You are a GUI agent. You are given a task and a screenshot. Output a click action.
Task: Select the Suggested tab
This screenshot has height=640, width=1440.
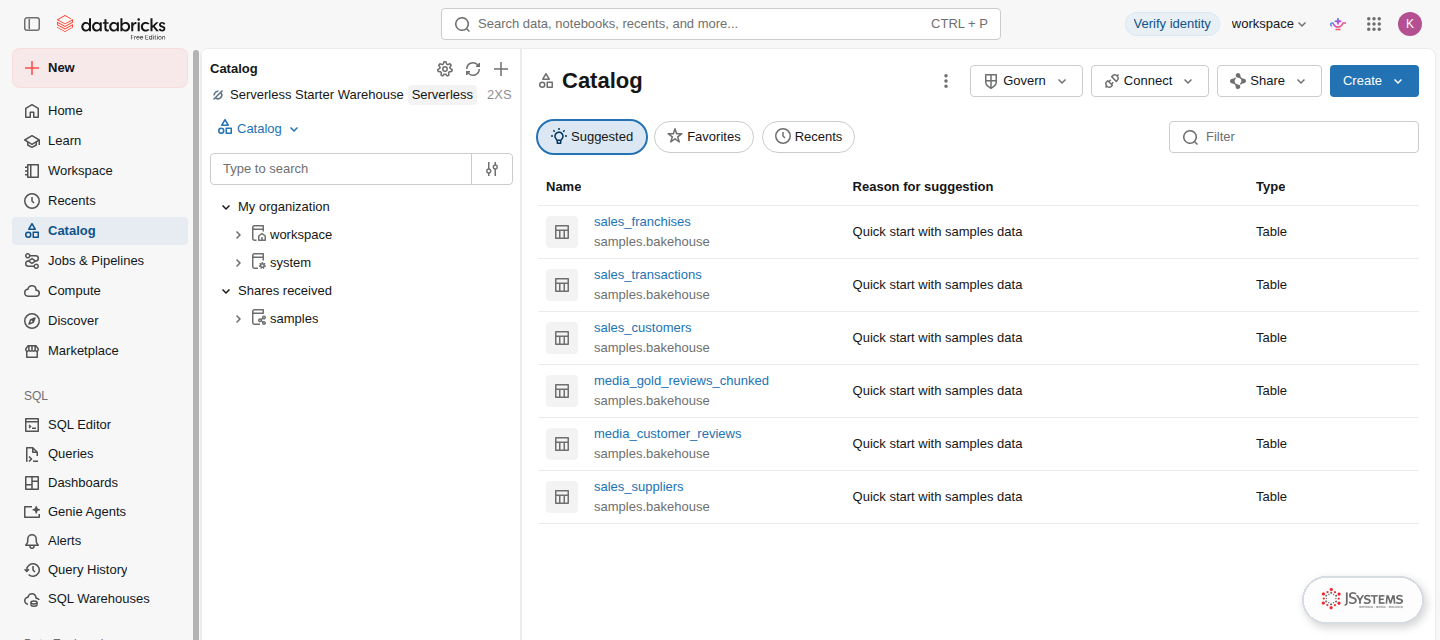[592, 137]
